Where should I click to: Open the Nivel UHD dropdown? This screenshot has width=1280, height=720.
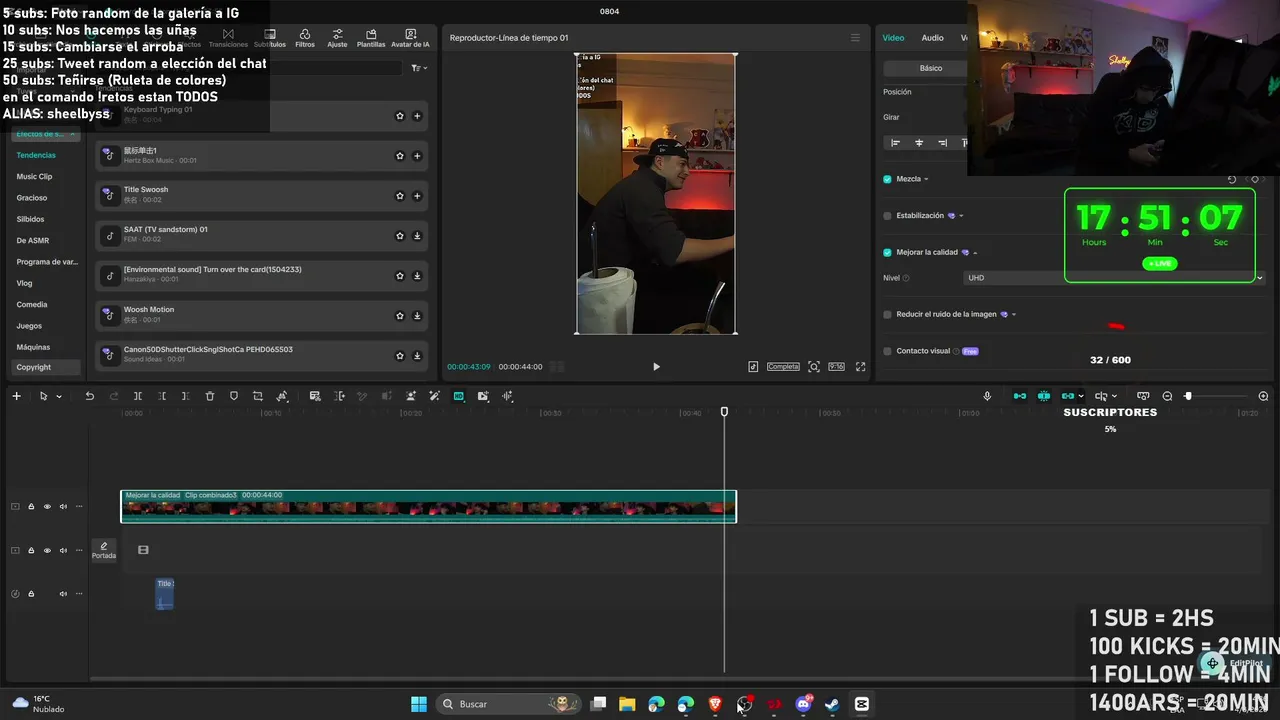(x=1115, y=278)
